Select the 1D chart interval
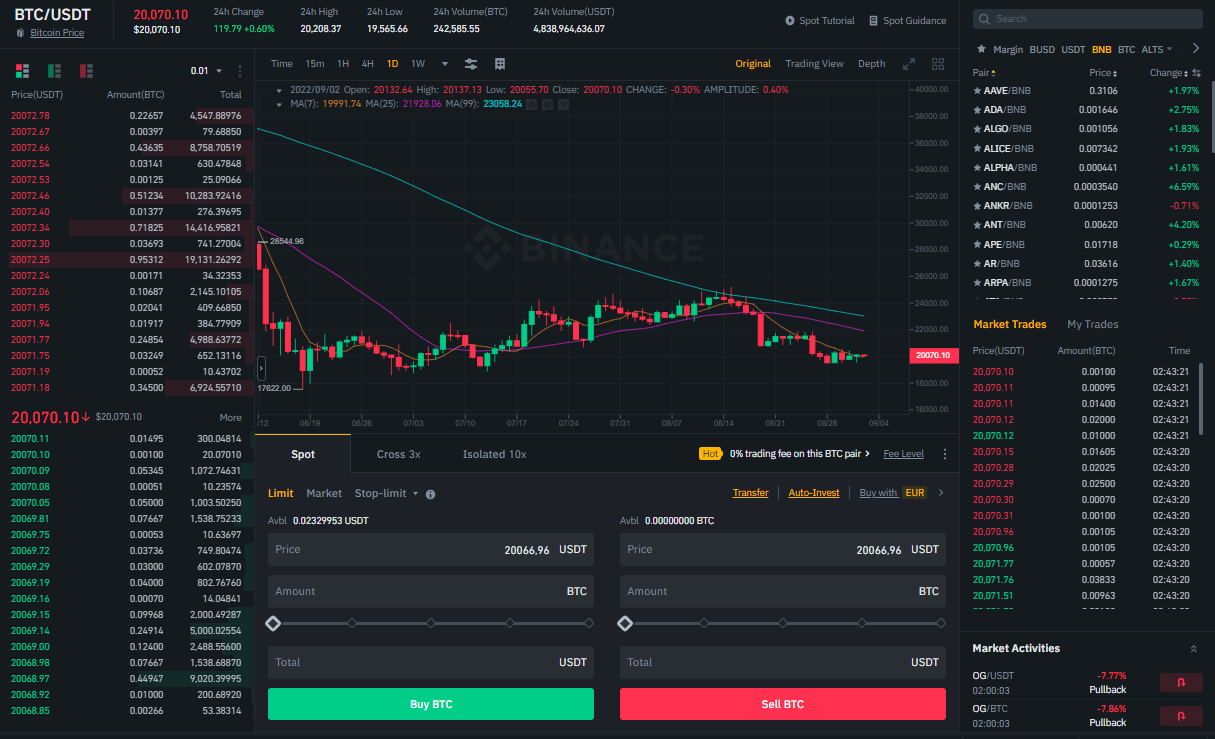Viewport: 1215px width, 739px height. tap(393, 64)
